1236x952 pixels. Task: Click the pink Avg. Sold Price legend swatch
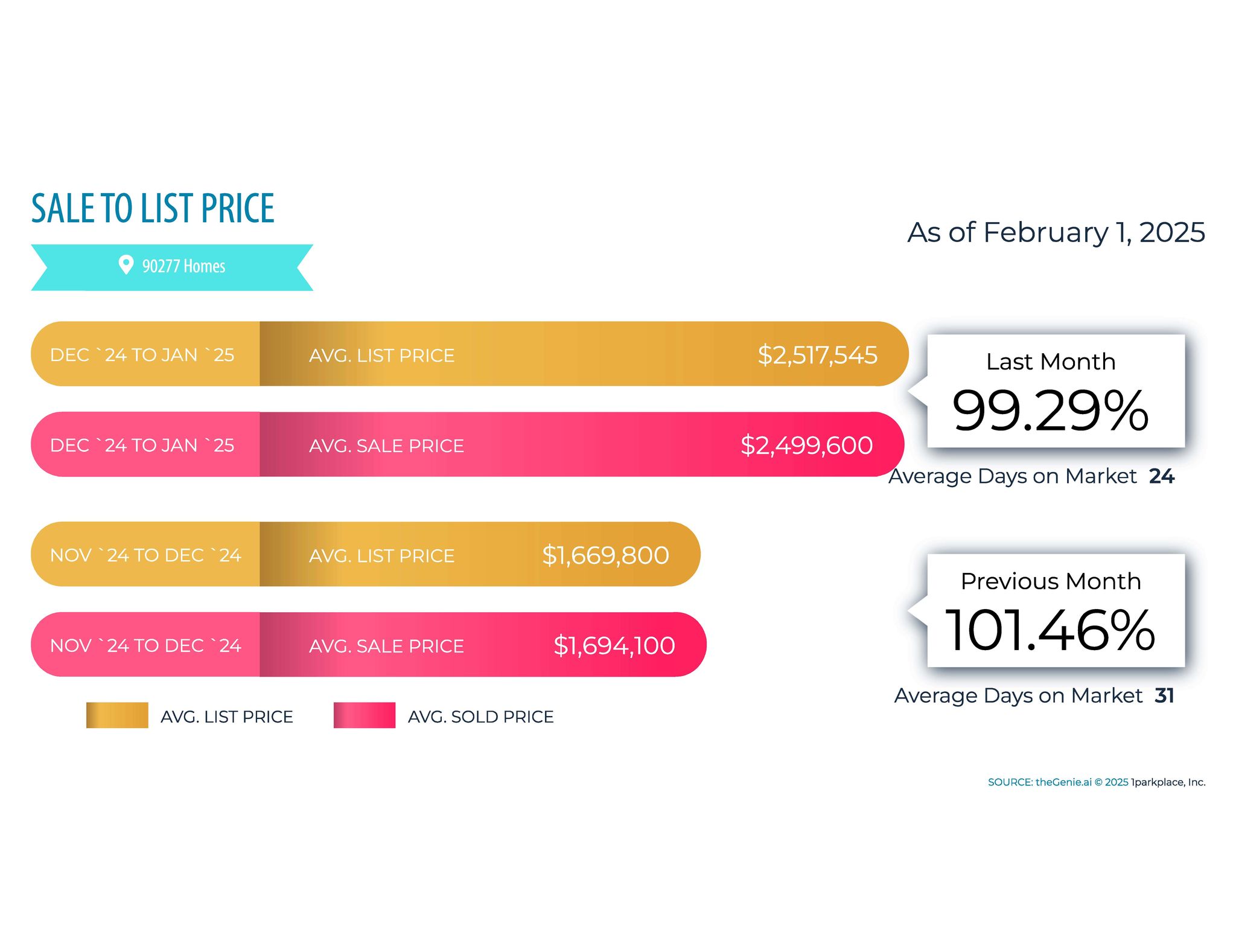coord(365,715)
